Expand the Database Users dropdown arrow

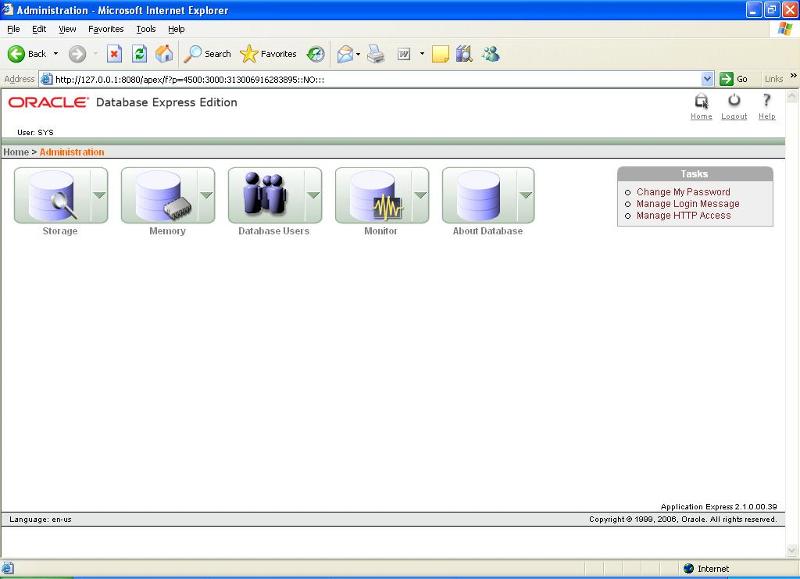tap(314, 195)
